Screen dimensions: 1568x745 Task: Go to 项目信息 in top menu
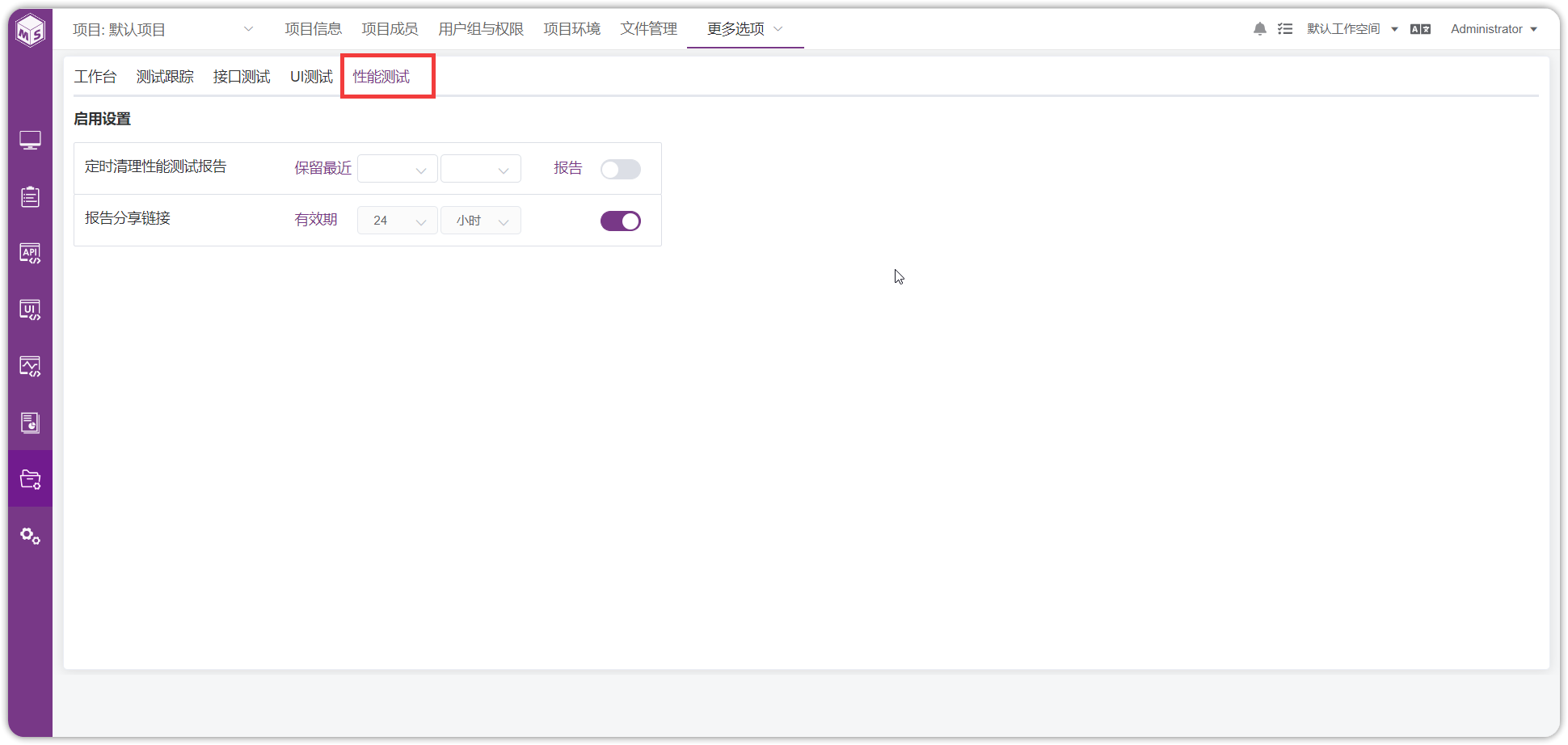point(314,29)
